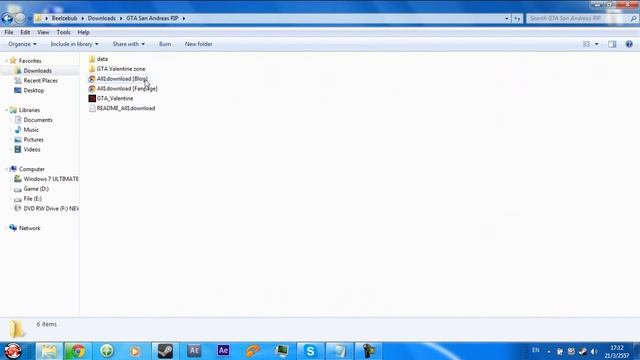
Task: Click the Back navigation arrow
Action: pyautogui.click(x=7, y=18)
